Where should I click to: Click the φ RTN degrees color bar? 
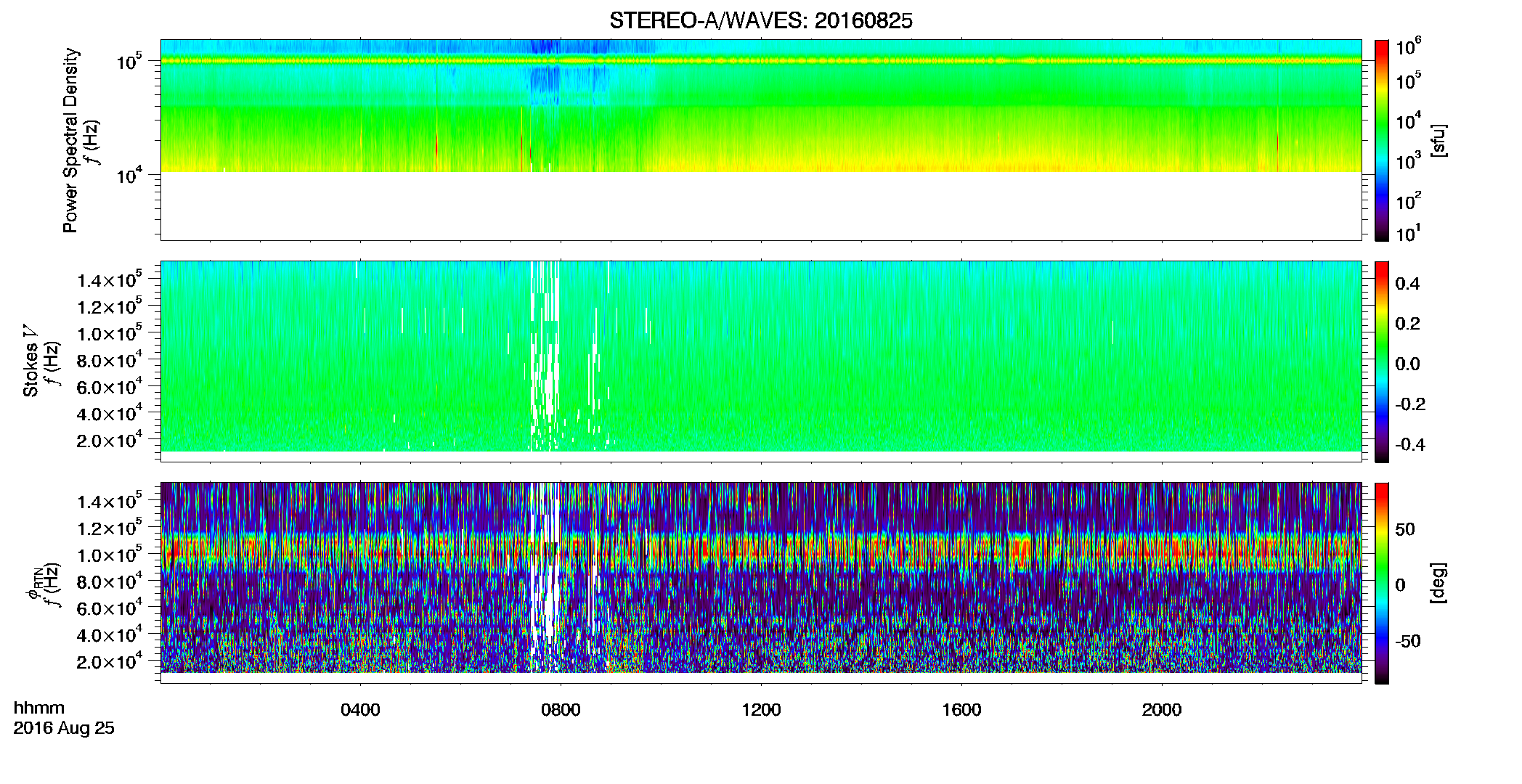click(1382, 583)
